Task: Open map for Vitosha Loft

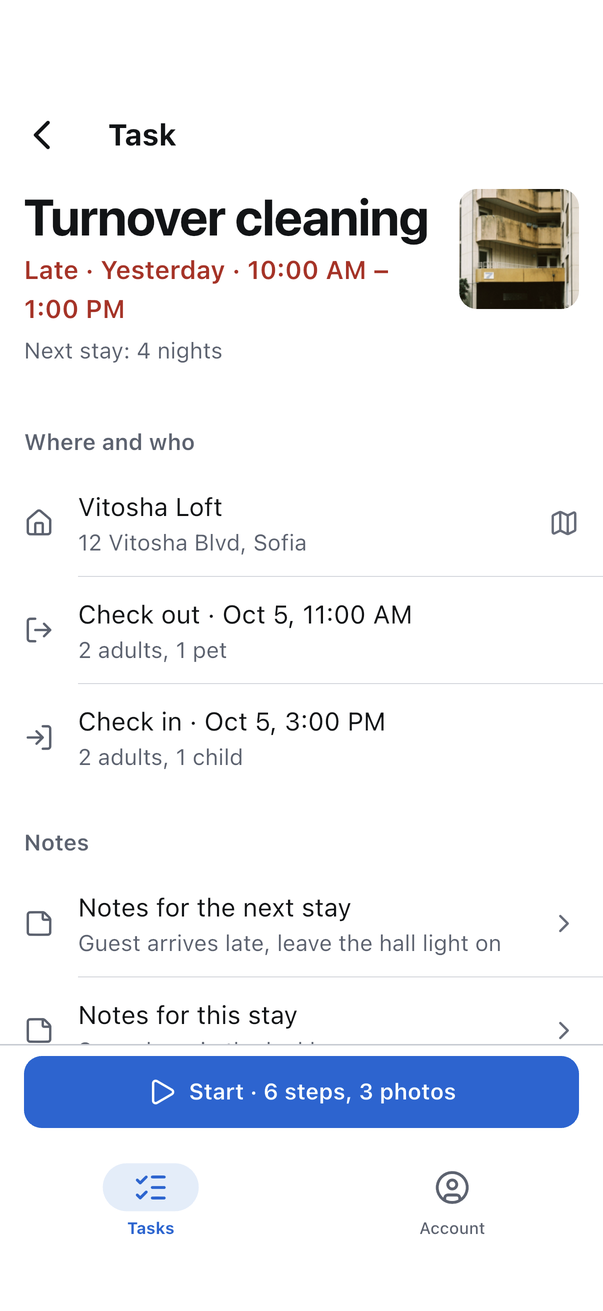Action: (564, 523)
